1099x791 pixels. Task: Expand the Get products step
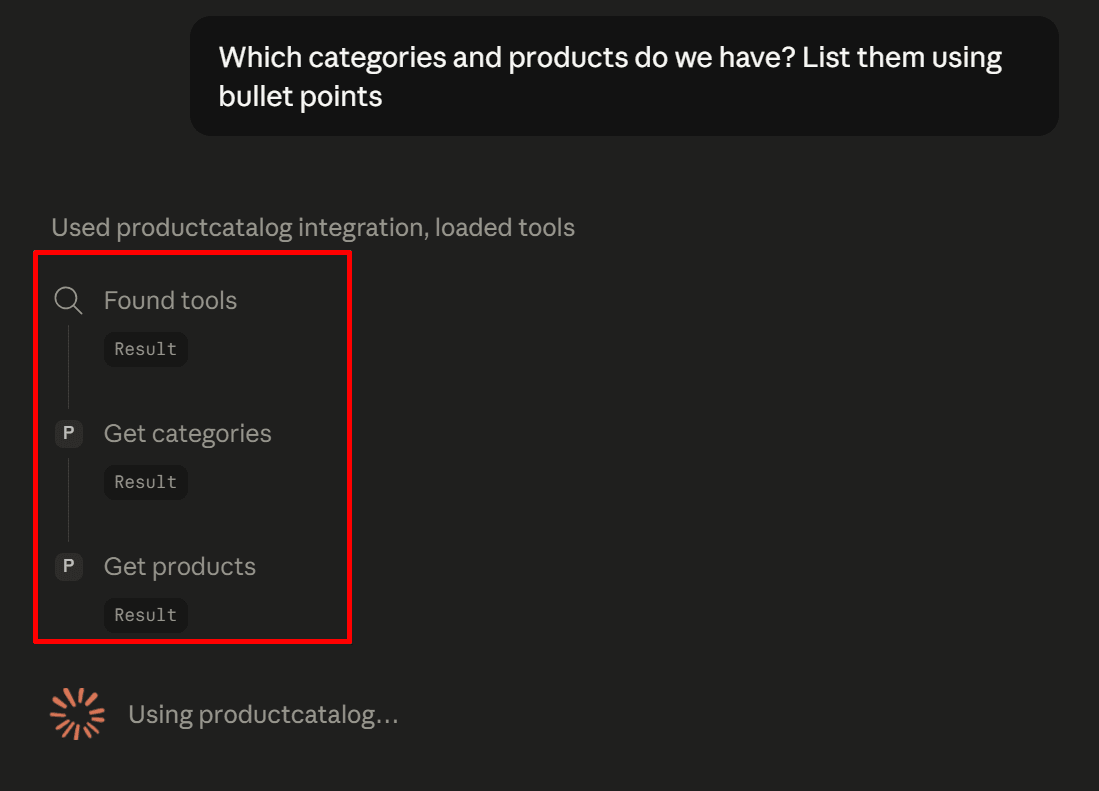[180, 567]
